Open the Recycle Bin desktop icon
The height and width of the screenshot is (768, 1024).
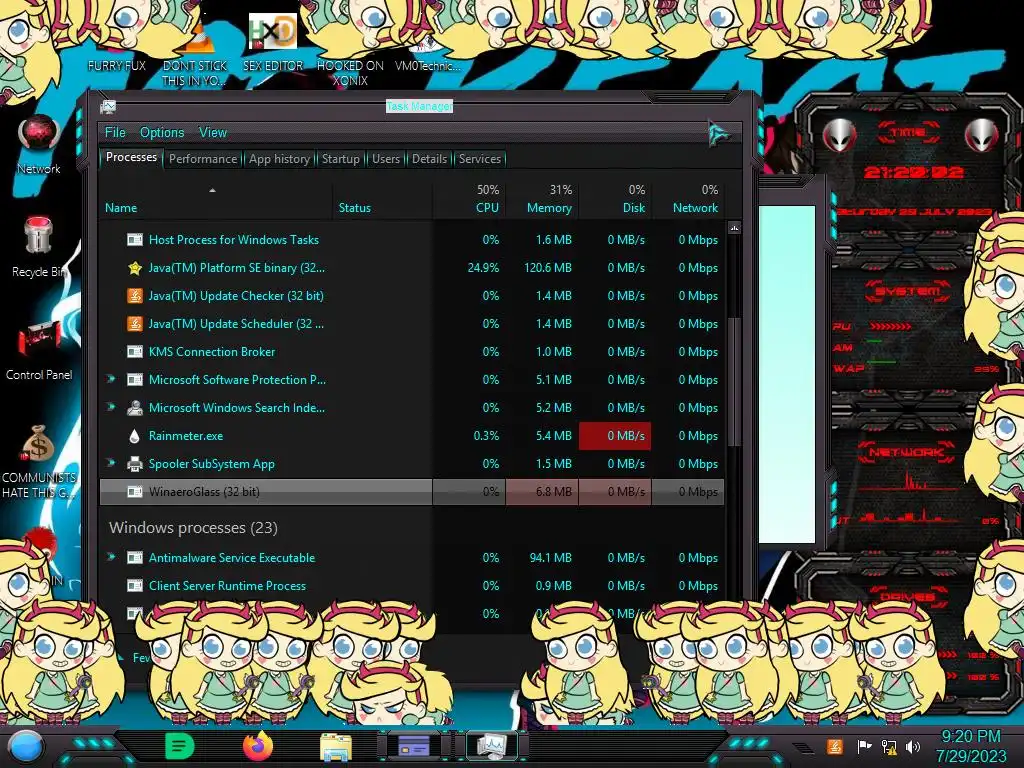pyautogui.click(x=39, y=247)
